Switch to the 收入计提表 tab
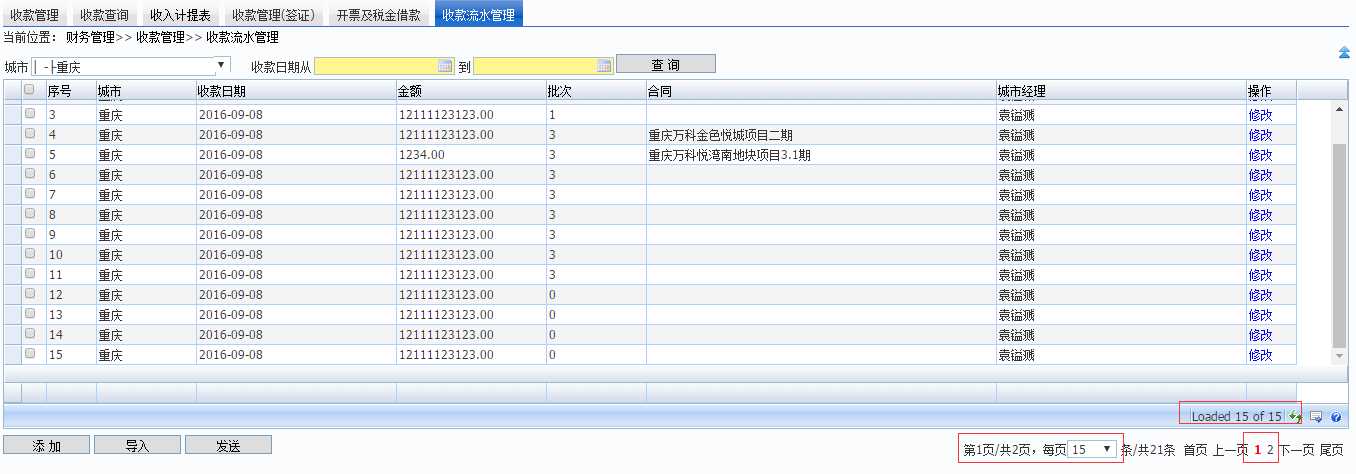Image resolution: width=1356 pixels, height=474 pixels. [181, 14]
